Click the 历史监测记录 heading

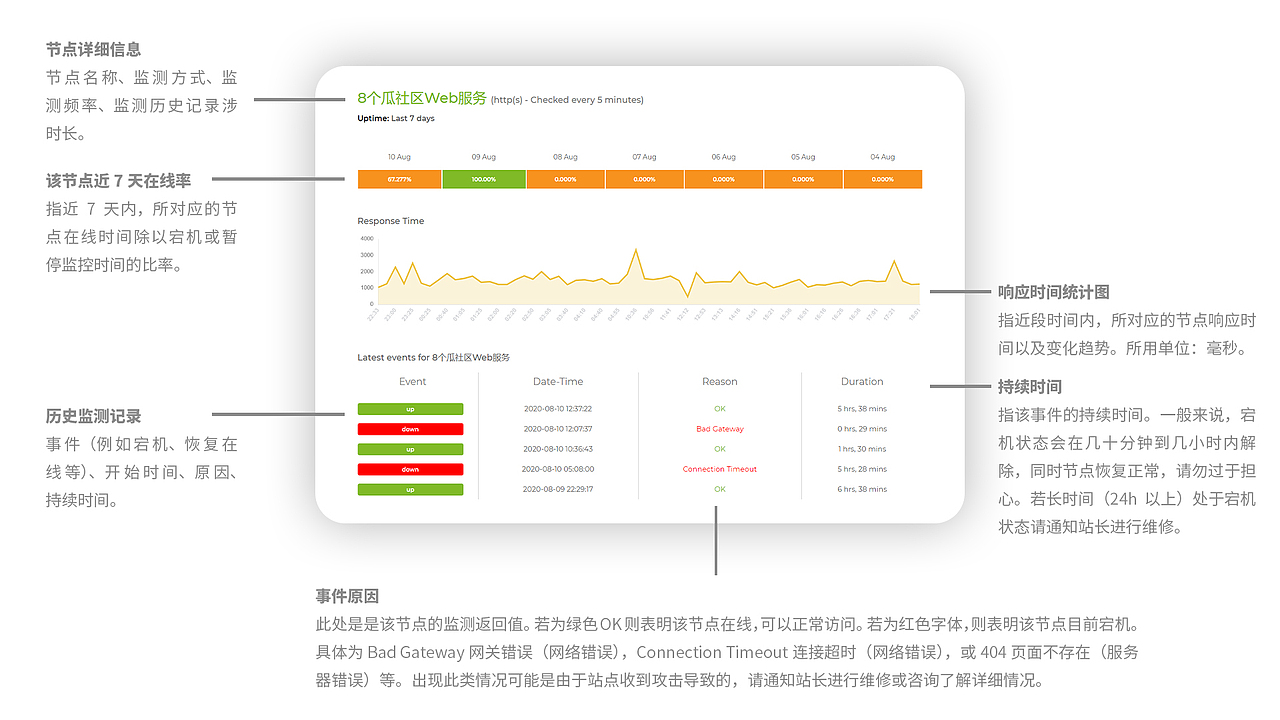pos(94,416)
